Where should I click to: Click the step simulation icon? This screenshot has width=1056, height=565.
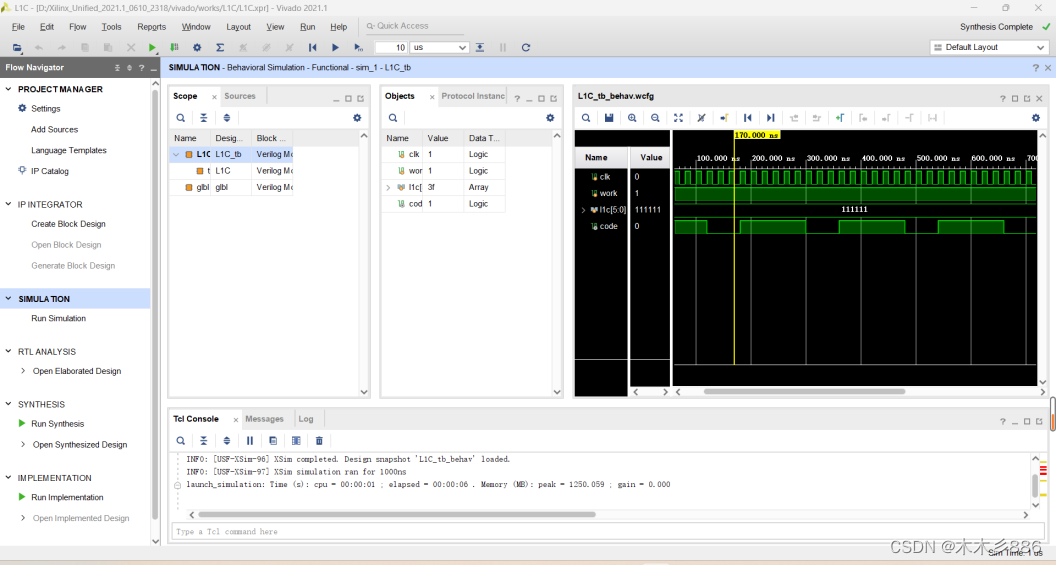click(x=480, y=48)
